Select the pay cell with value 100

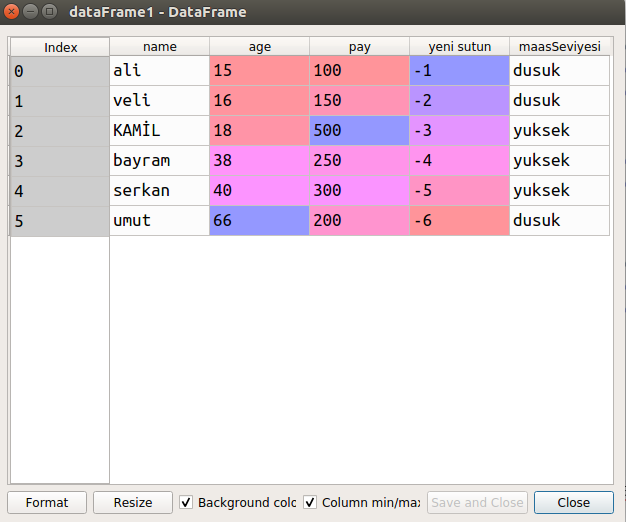tap(359, 71)
